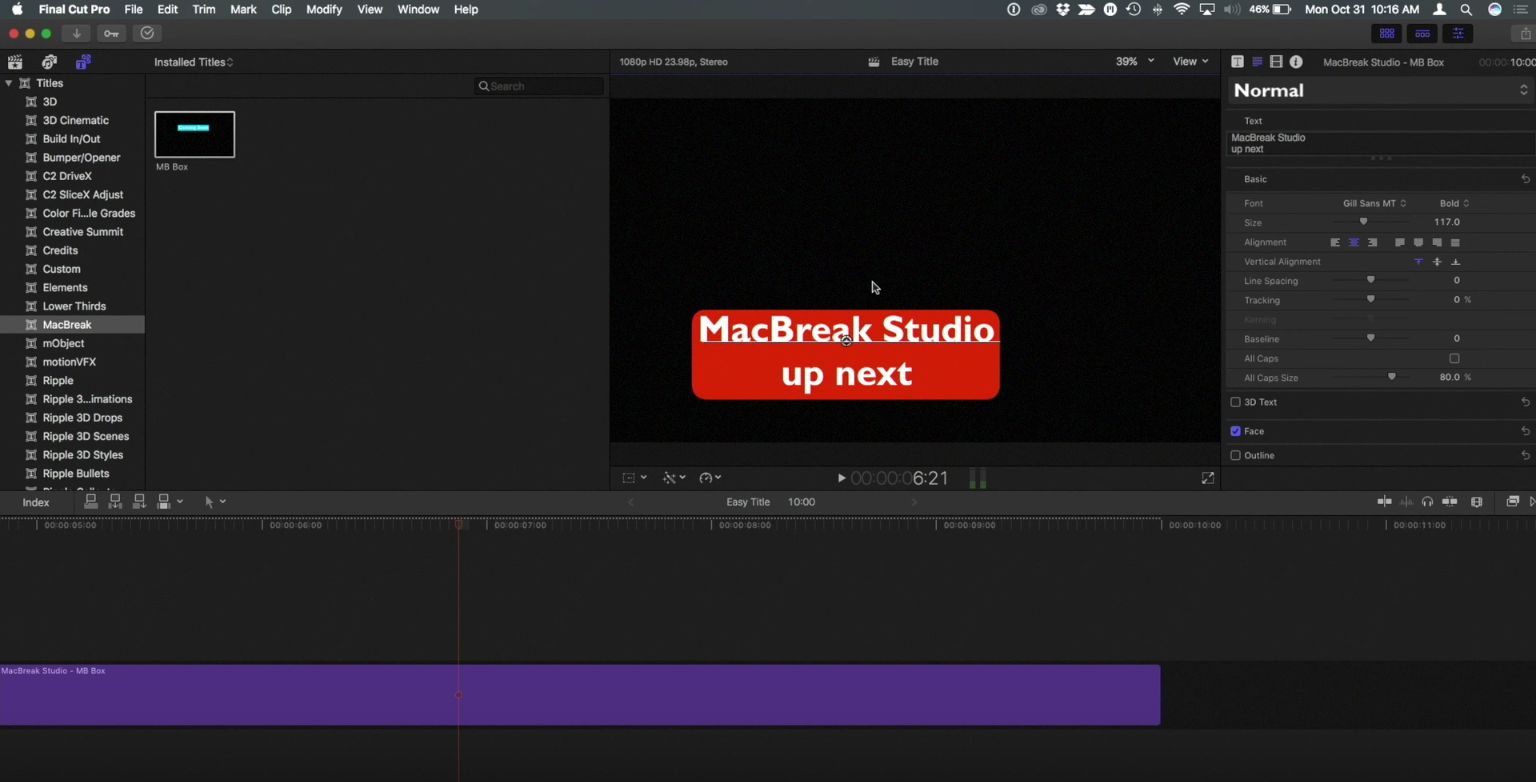Screen dimensions: 1536x782
Task: Show the Photos and Audio sidebar icon
Action: coord(49,62)
